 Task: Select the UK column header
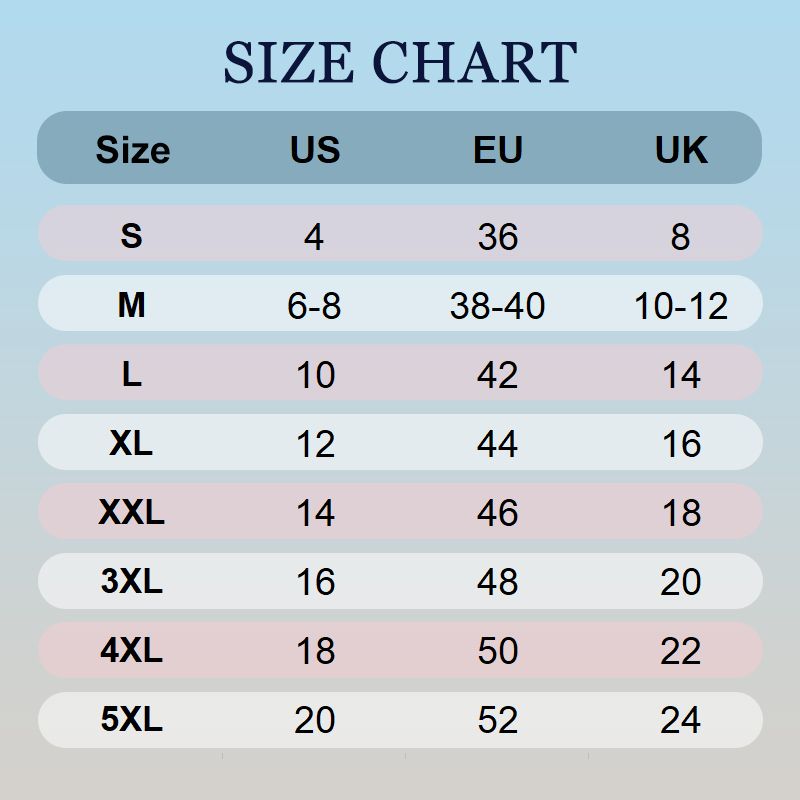(681, 150)
